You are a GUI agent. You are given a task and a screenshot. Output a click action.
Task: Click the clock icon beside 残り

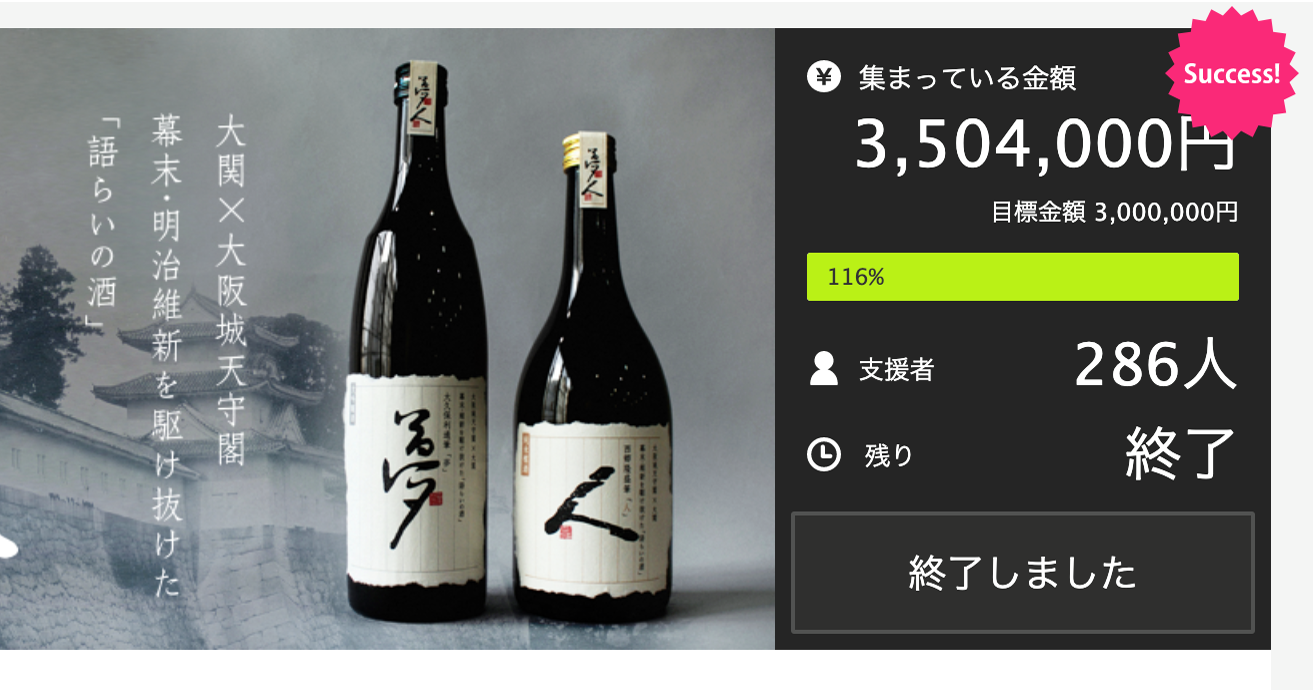823,454
